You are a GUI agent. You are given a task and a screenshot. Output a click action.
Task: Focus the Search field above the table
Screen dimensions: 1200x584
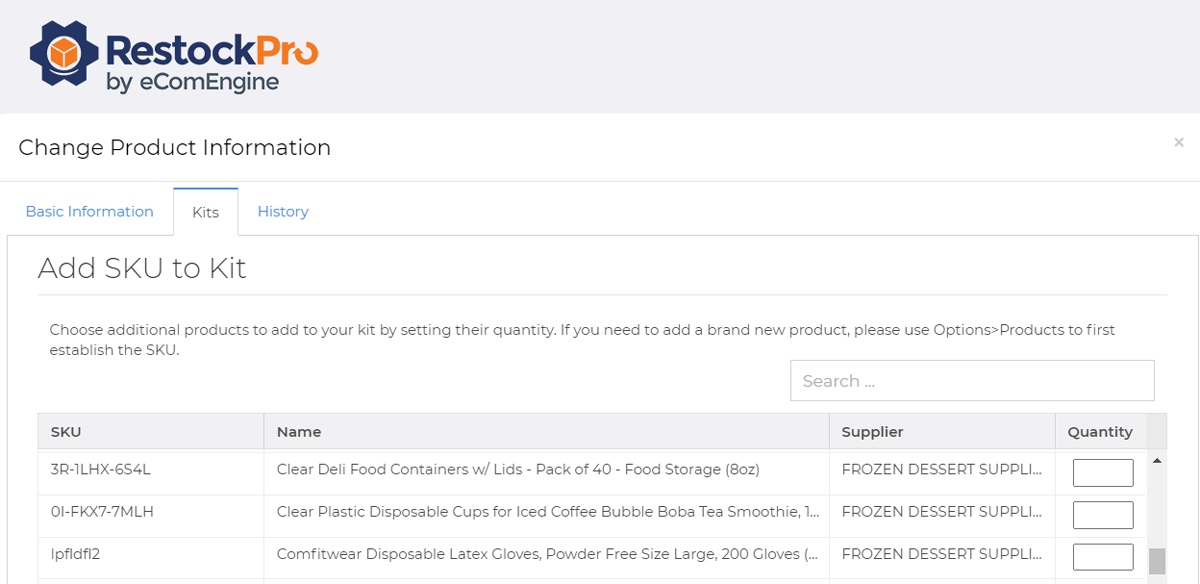point(972,381)
